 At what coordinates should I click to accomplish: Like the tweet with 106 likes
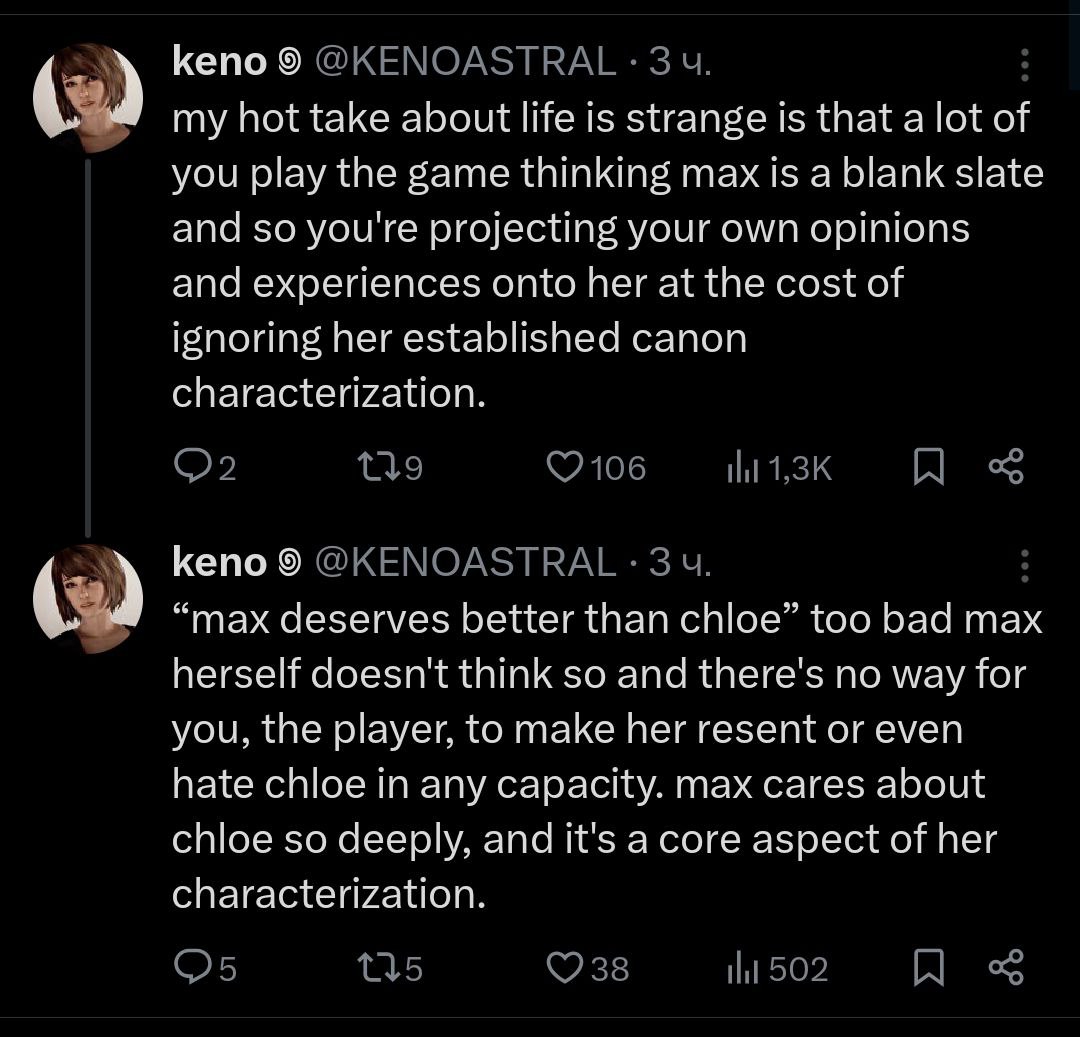click(566, 468)
